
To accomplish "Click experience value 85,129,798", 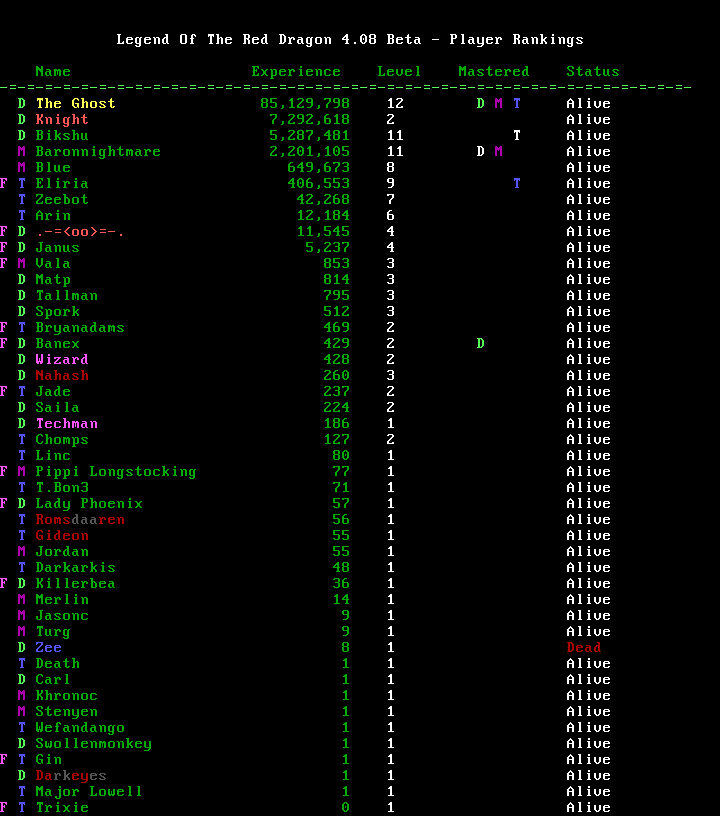I will (305, 104).
